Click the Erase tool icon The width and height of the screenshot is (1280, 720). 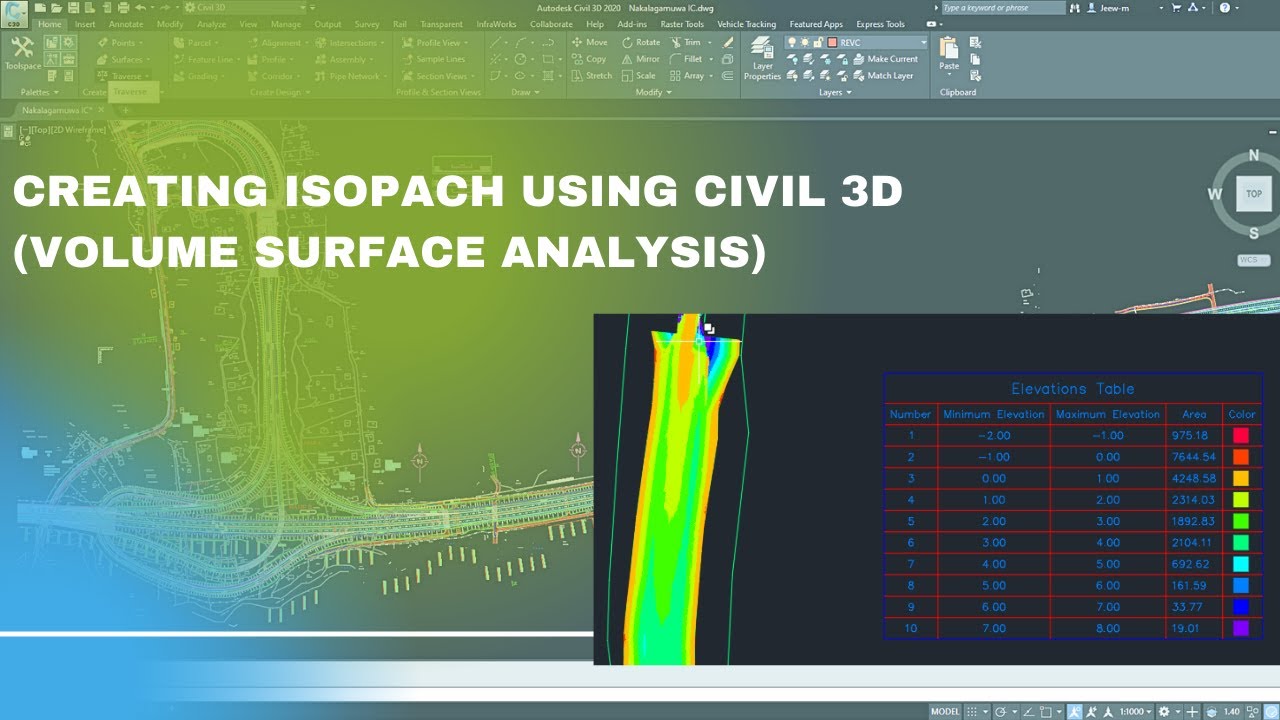[727, 42]
